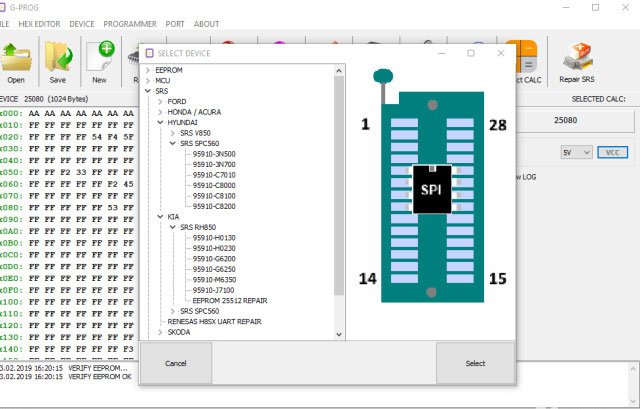Click the VERIFY EEPROM OK log line
Screen dimensions: 640x409
coord(67,377)
